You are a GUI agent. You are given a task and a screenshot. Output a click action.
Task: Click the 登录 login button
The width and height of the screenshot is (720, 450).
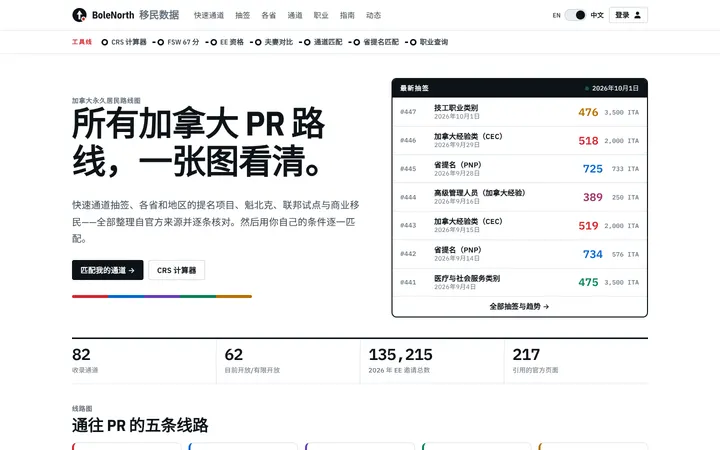tap(628, 15)
